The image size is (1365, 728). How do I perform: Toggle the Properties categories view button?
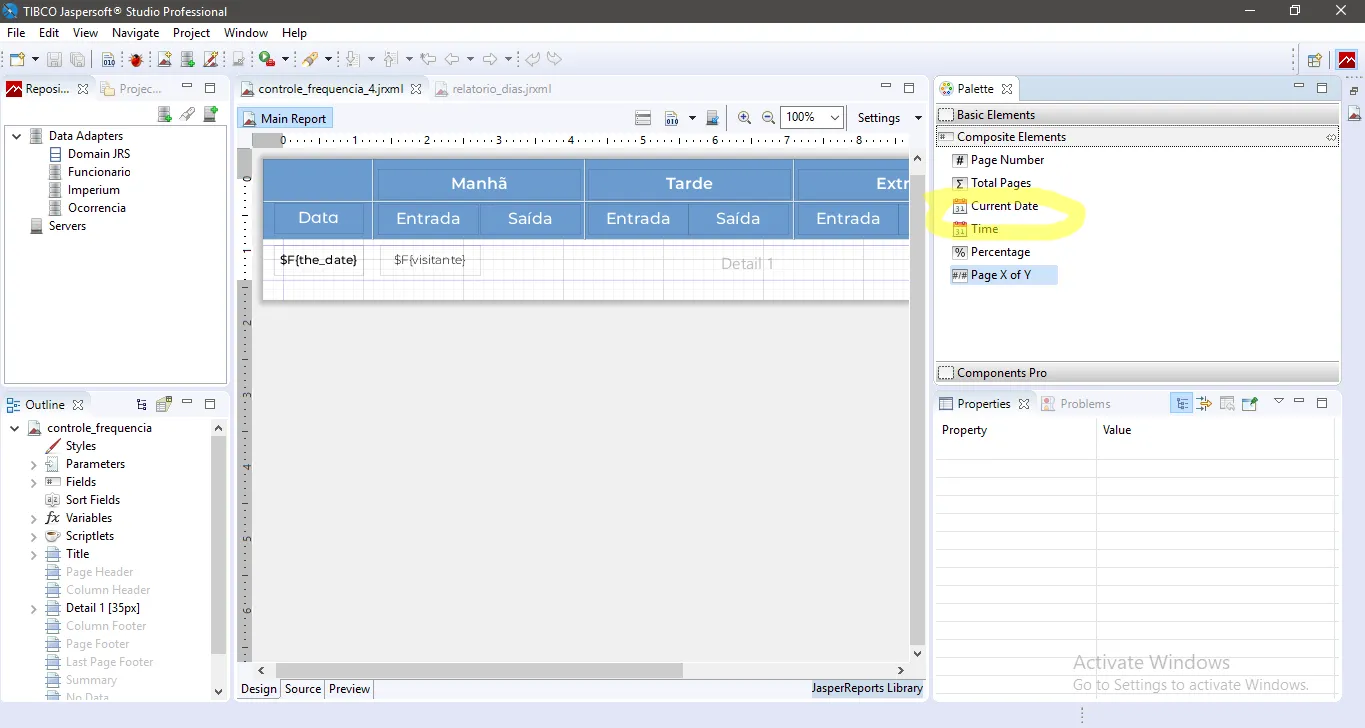click(1182, 404)
